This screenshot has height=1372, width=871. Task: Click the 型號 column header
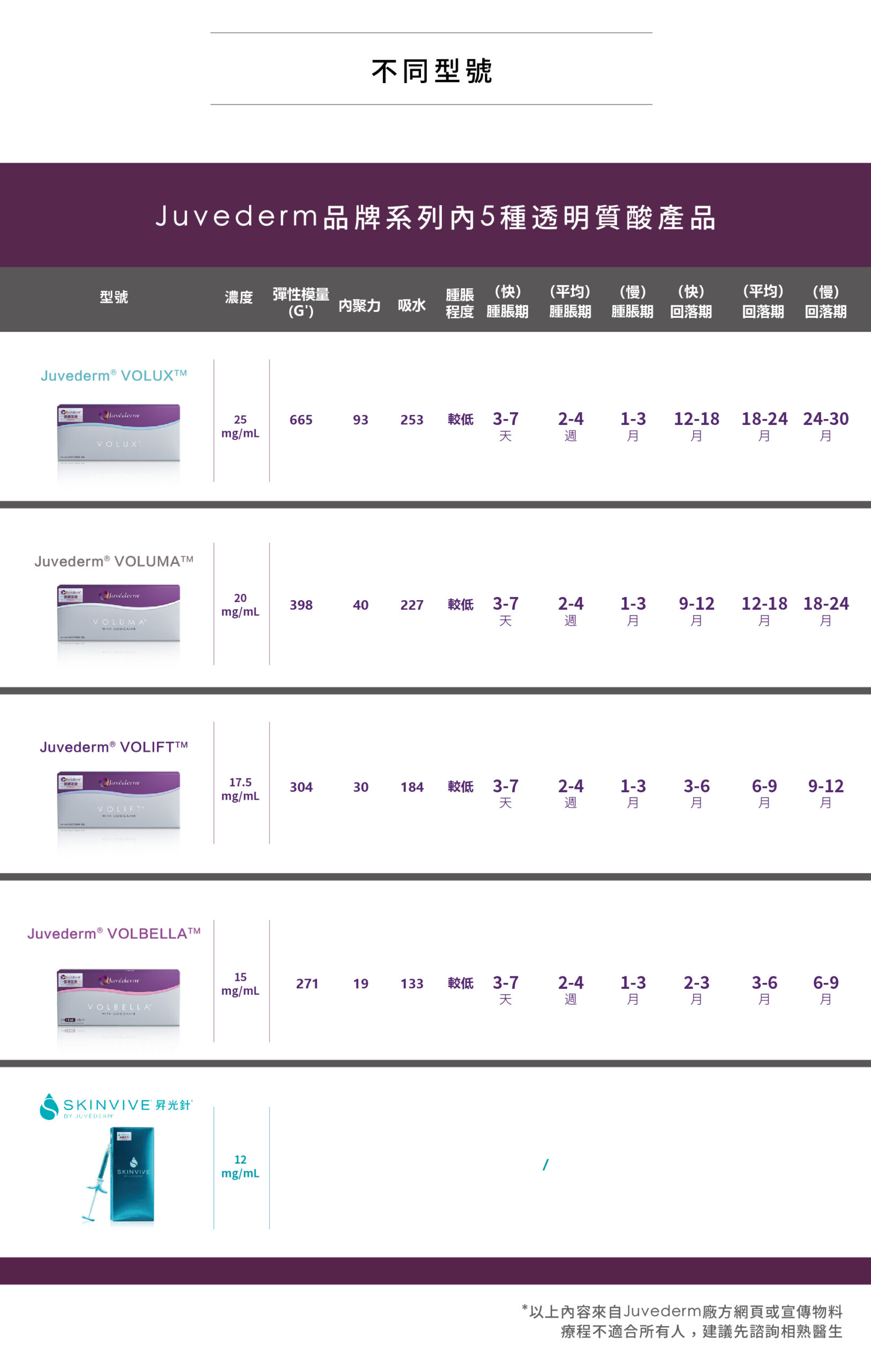coord(114,297)
